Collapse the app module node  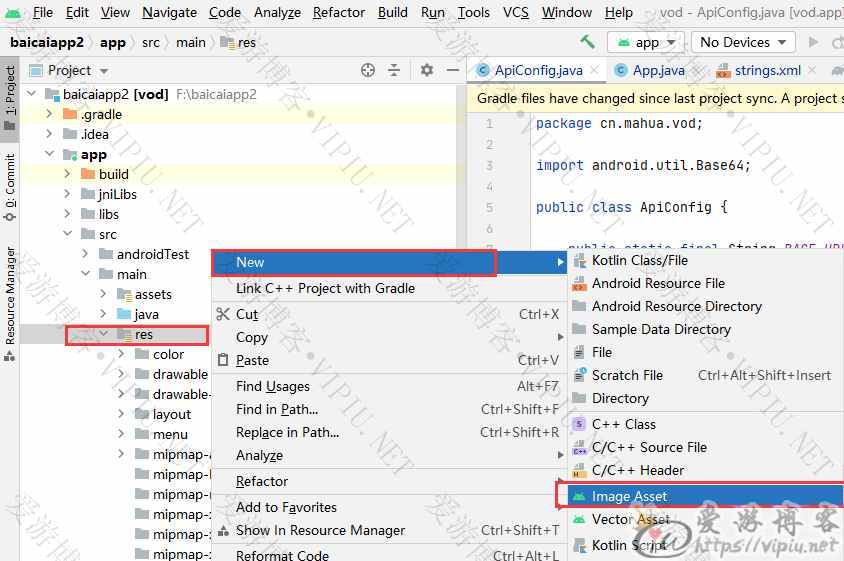click(x=50, y=154)
